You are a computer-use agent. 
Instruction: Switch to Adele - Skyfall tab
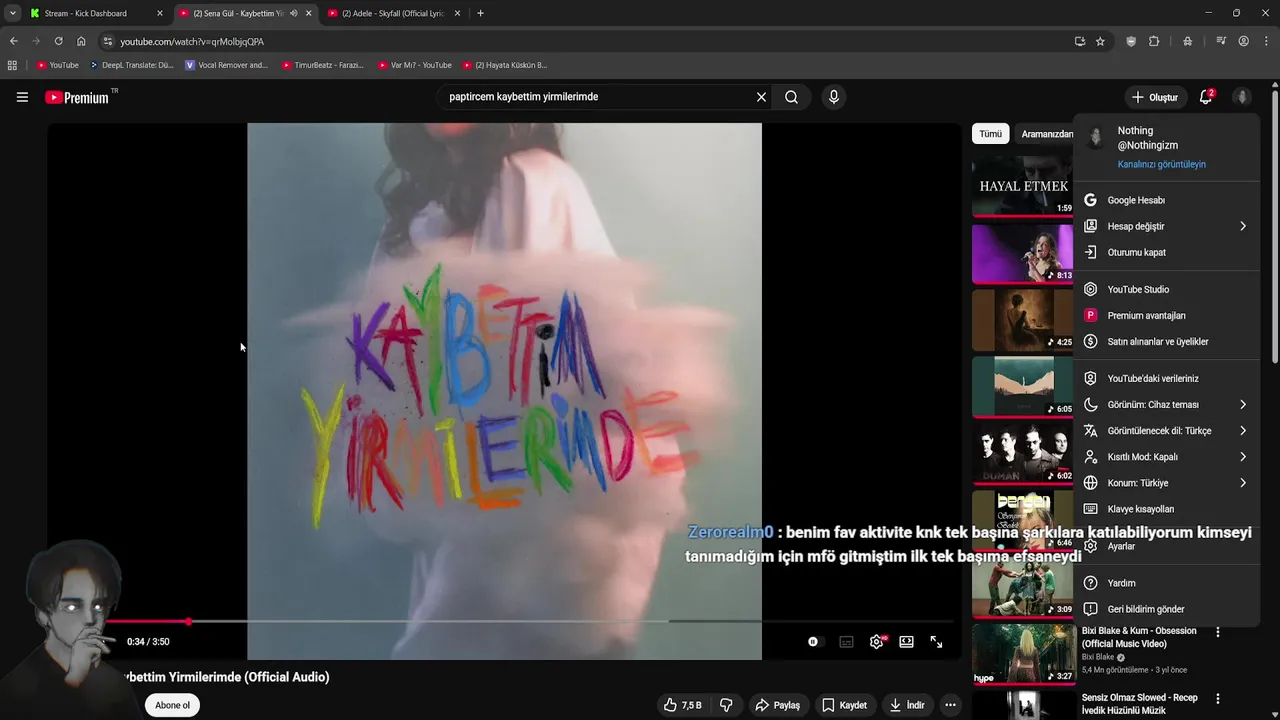tap(394, 13)
